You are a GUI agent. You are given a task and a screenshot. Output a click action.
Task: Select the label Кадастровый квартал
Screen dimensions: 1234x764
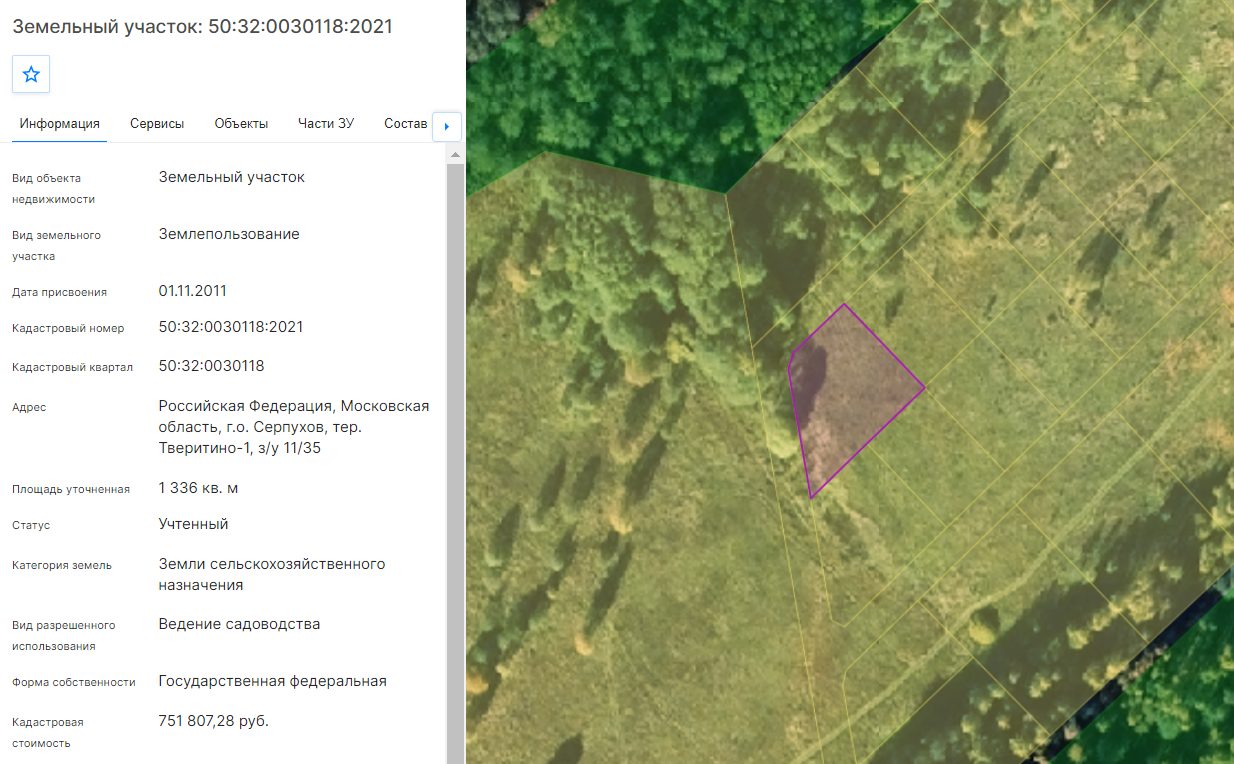pyautogui.click(x=72, y=367)
